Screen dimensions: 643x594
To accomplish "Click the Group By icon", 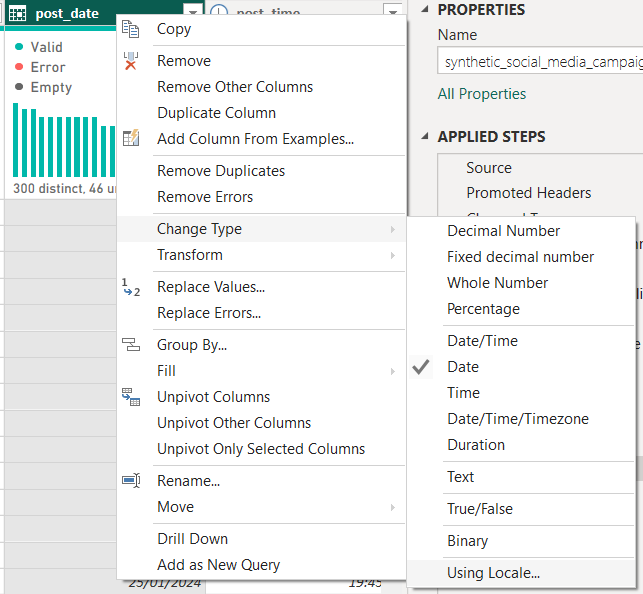I will [131, 345].
